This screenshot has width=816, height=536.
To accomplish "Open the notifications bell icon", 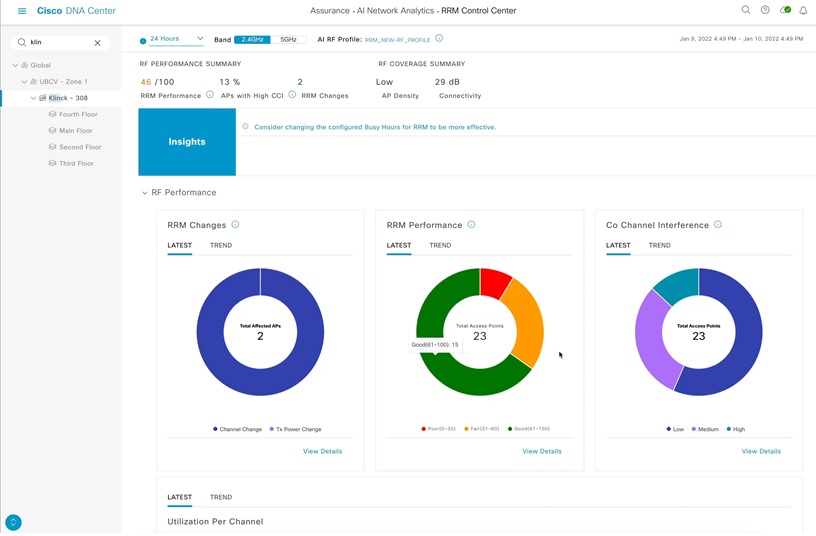I will tap(803, 11).
